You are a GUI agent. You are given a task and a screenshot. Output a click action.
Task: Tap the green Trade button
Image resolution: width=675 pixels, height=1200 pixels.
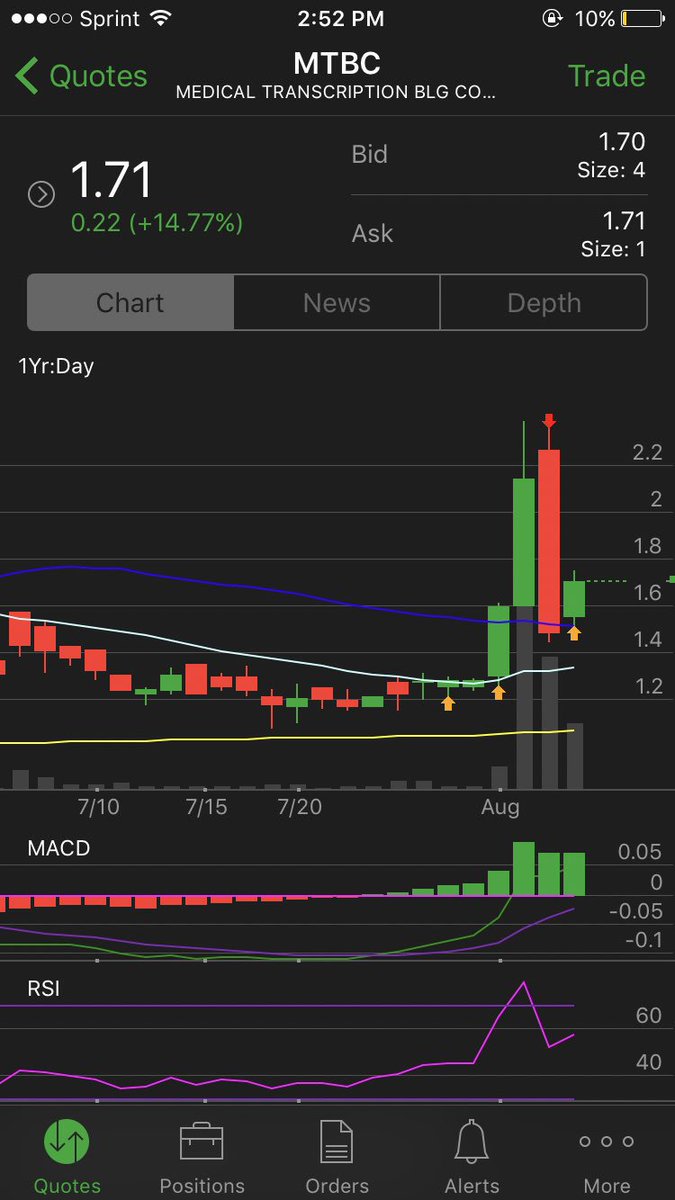(x=606, y=76)
